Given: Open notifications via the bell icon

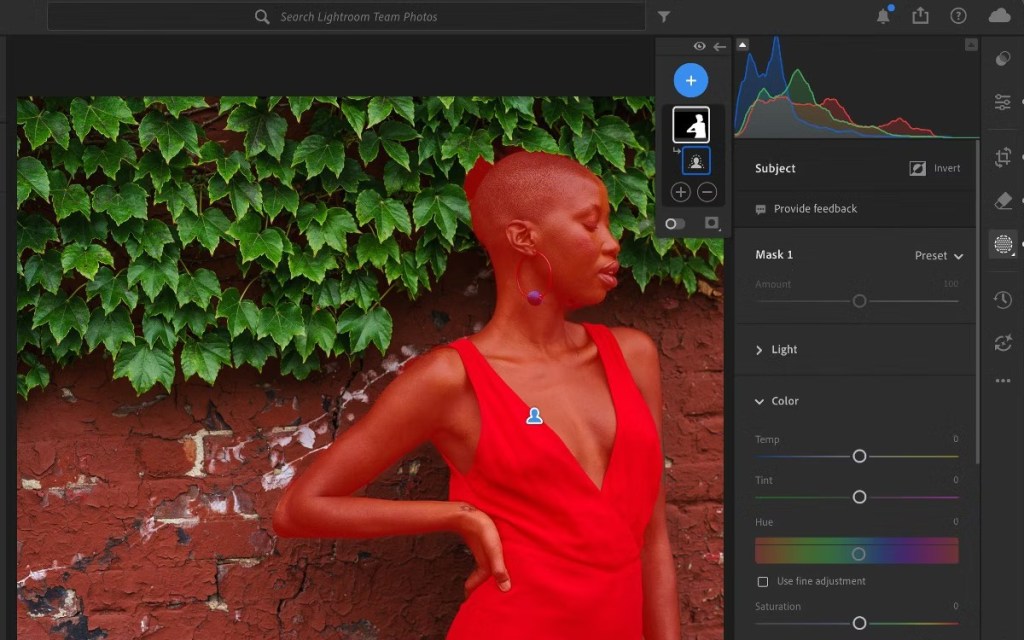Looking at the screenshot, I should 881,16.
